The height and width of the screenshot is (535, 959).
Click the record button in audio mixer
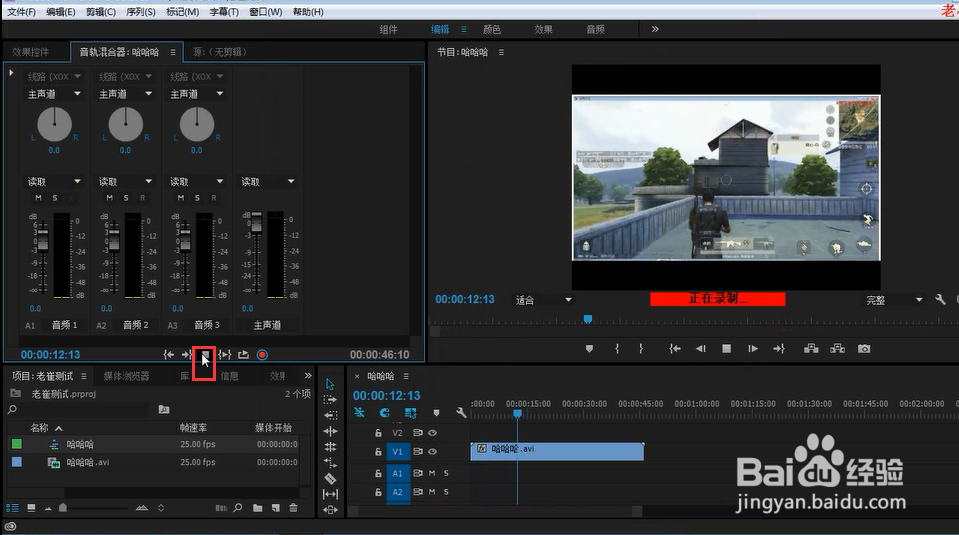(262, 355)
